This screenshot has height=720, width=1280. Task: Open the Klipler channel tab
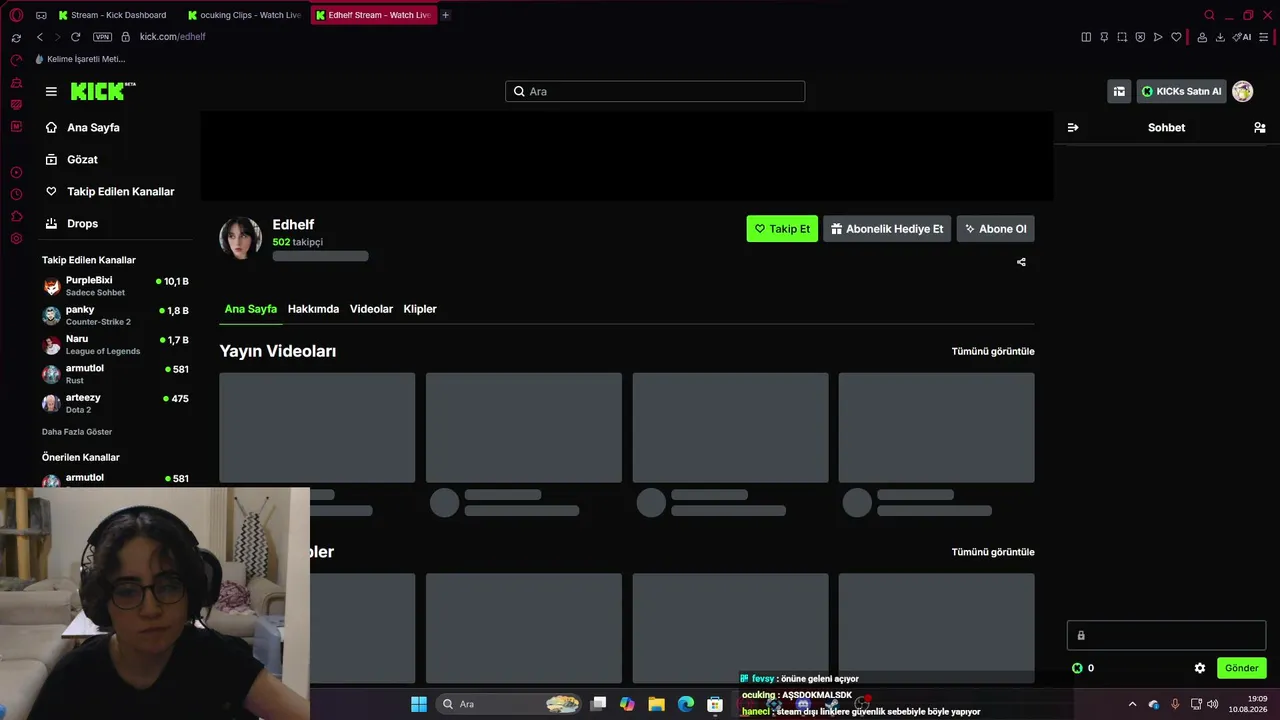coord(420,309)
